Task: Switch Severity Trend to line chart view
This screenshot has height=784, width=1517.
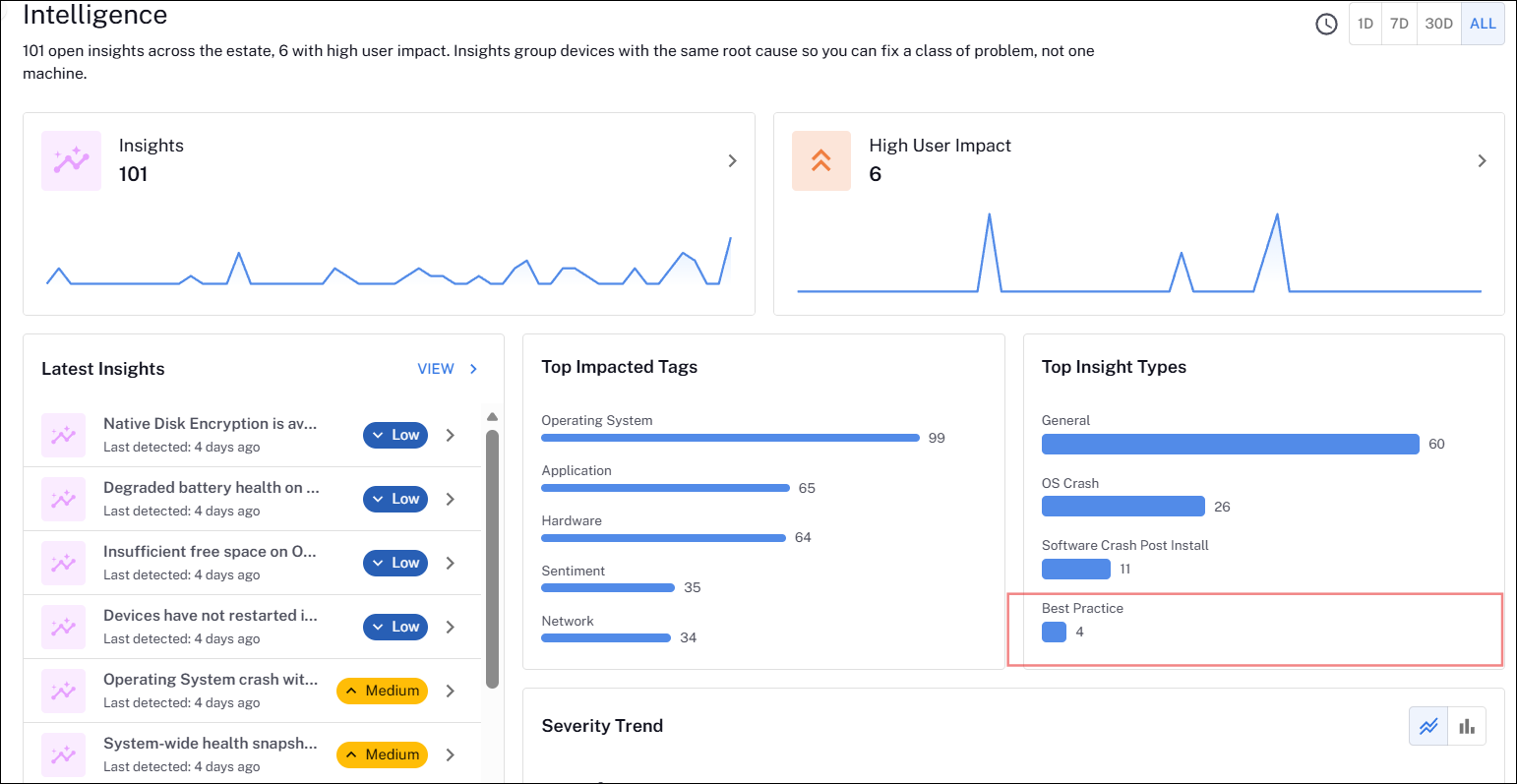Action: 1428,726
